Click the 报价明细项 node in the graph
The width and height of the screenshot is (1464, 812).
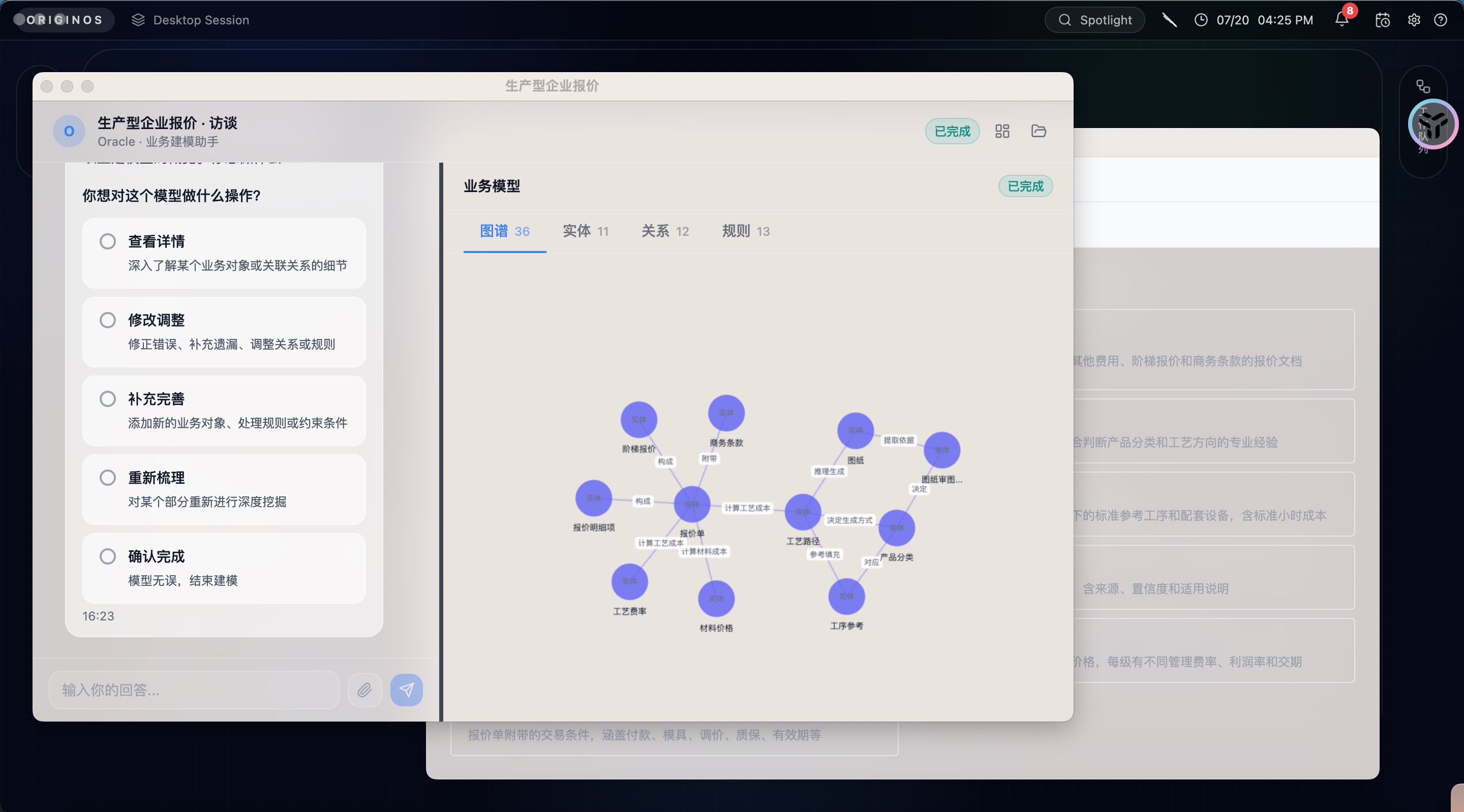coord(593,498)
